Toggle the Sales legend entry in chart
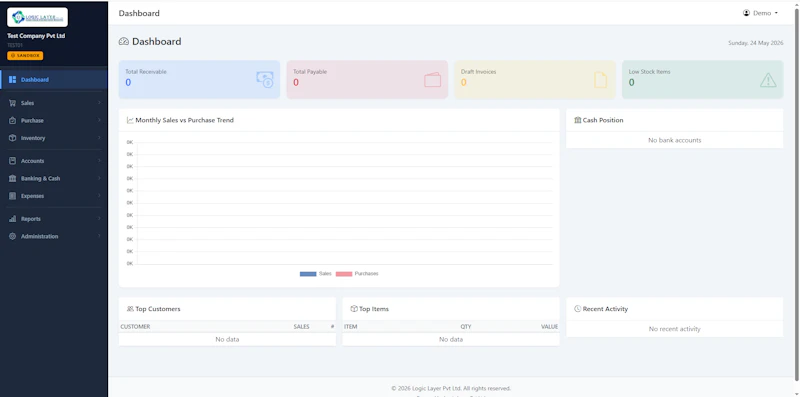This screenshot has height=397, width=800. click(316, 274)
